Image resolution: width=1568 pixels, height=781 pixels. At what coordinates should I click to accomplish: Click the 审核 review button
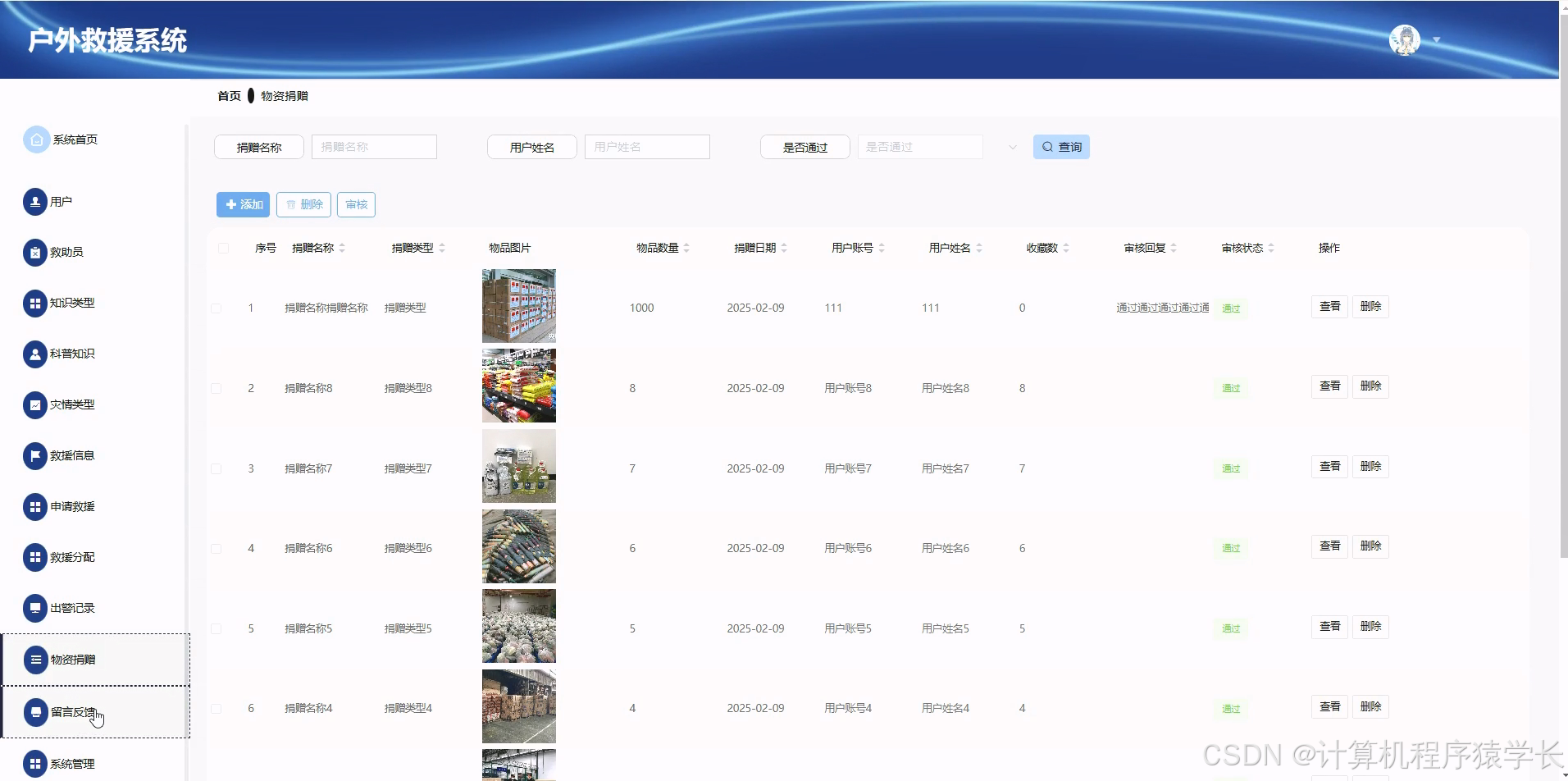pos(356,204)
